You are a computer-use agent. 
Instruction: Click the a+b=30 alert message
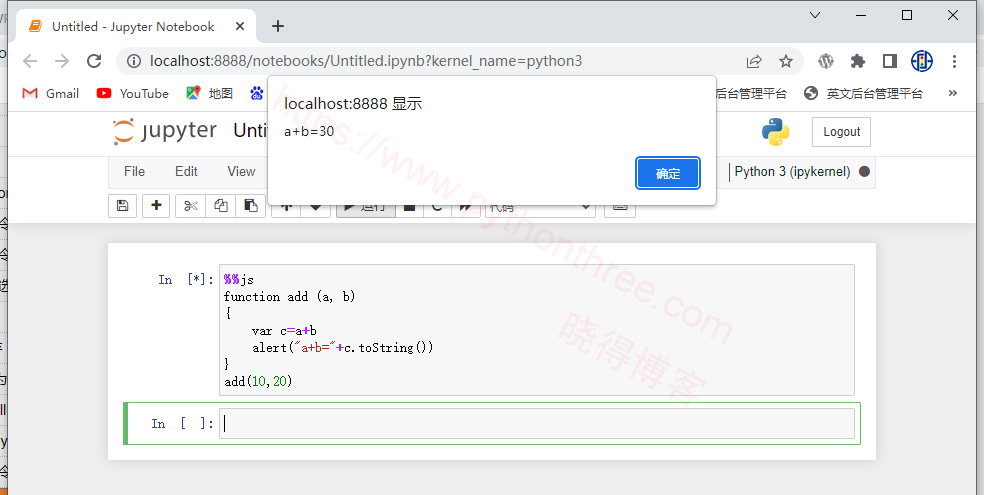click(x=309, y=132)
